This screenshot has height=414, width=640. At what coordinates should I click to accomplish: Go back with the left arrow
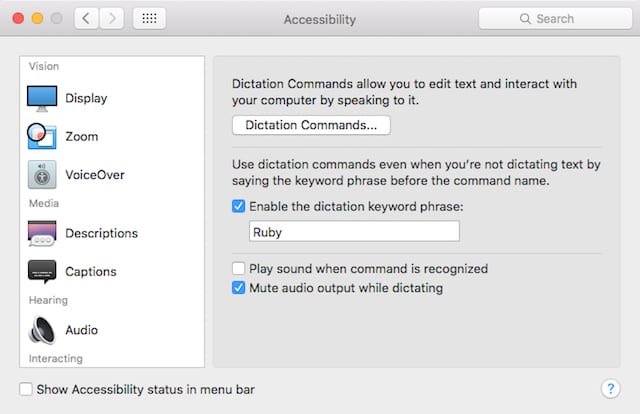[87, 19]
